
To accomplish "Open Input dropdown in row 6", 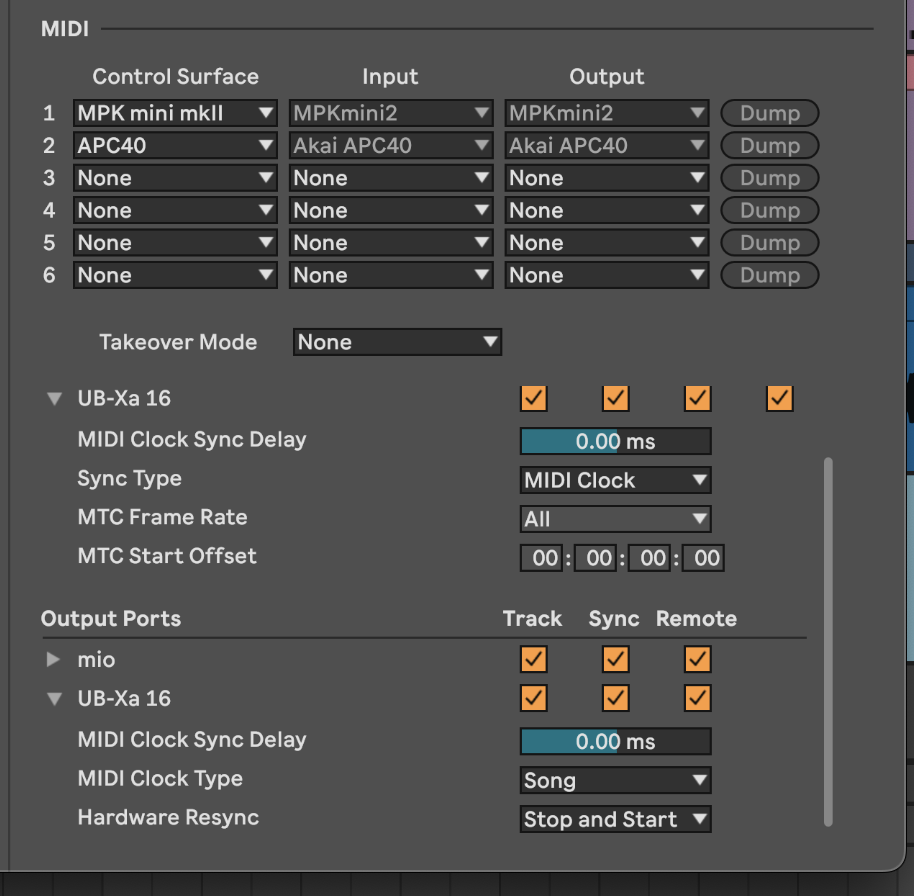I will click(x=391, y=275).
